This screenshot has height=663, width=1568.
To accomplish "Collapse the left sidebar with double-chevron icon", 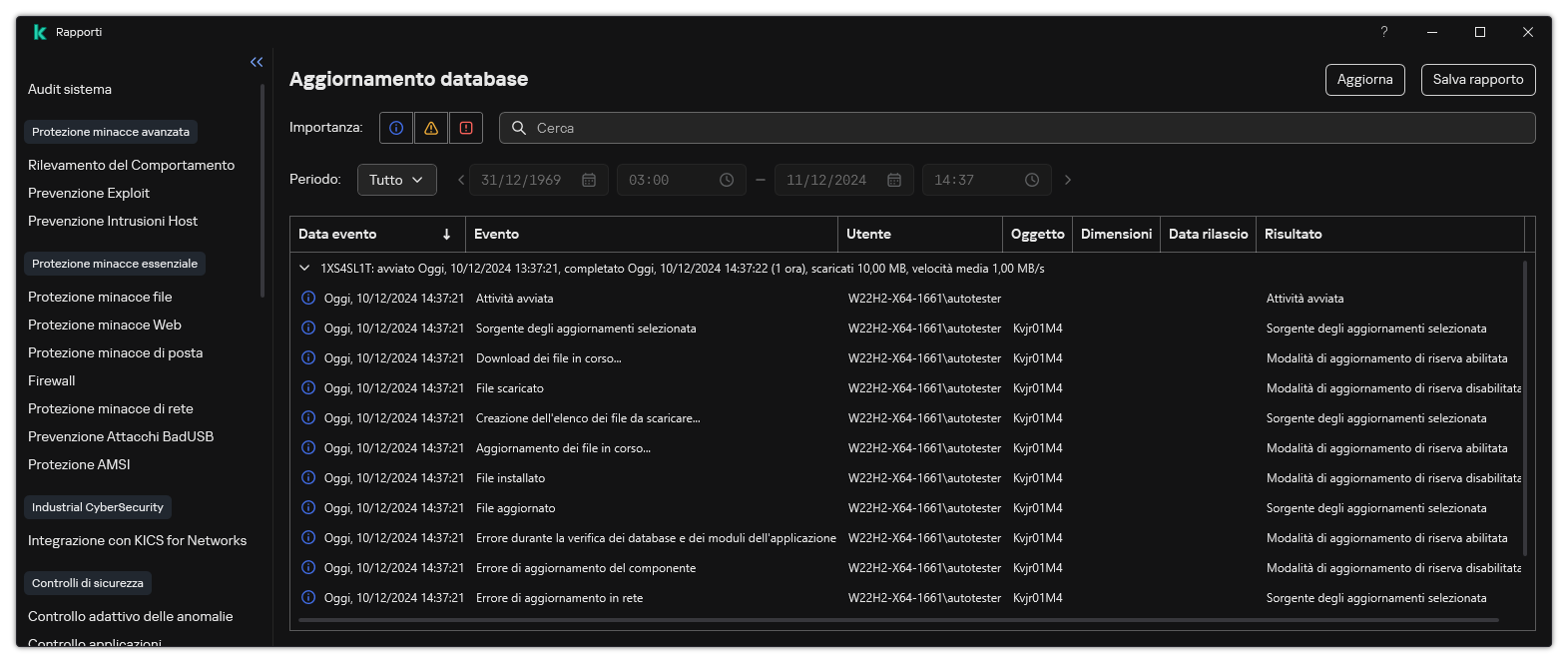I will point(257,62).
